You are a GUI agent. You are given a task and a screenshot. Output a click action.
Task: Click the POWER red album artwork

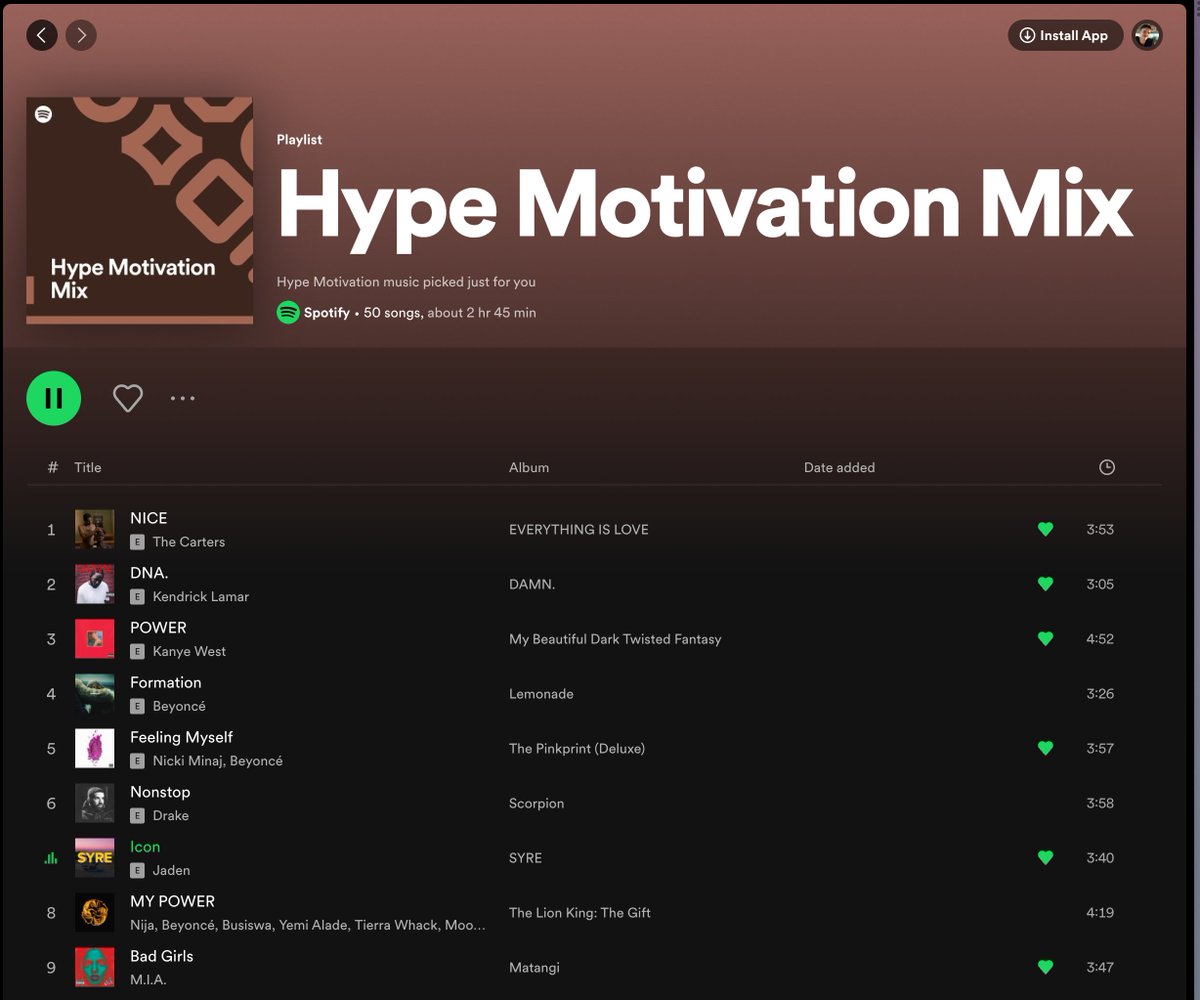[94, 639]
